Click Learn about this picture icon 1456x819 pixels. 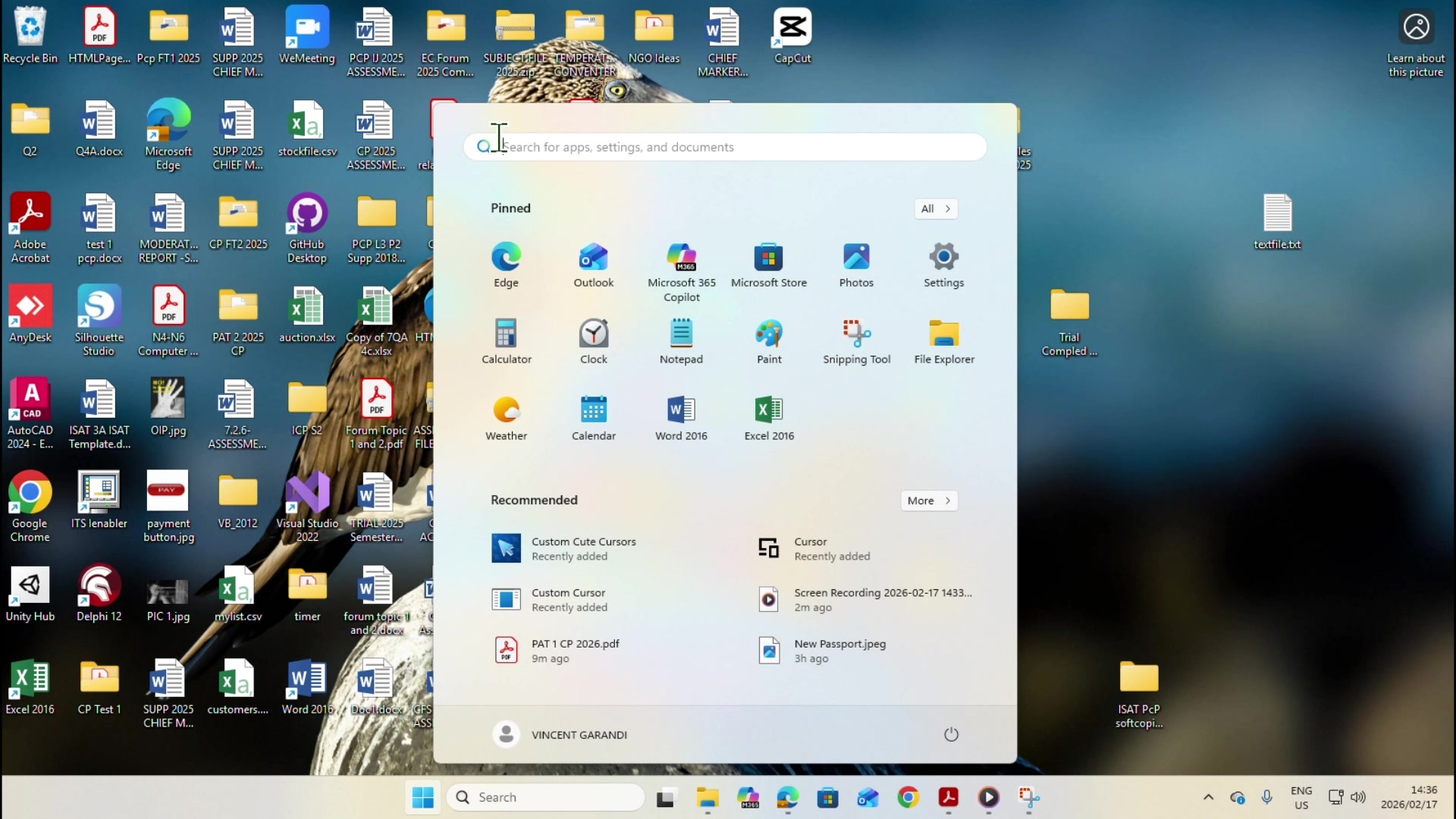pos(1416,43)
